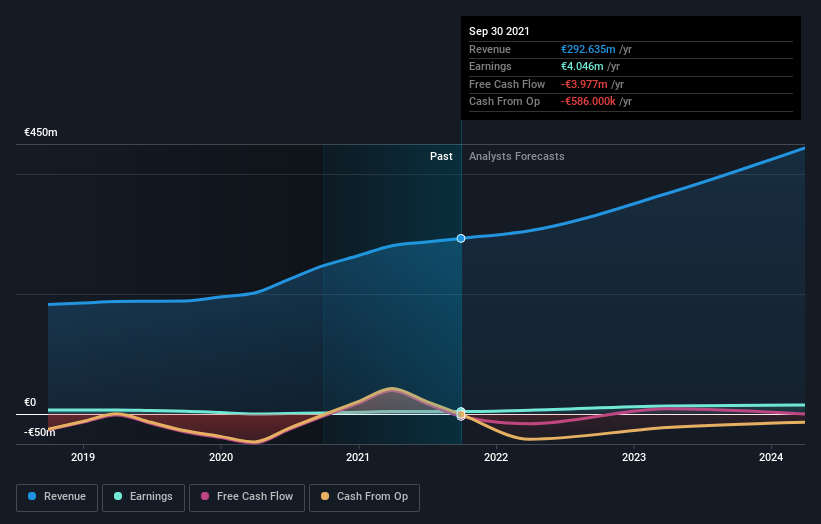Toggle the Revenue legend button
The width and height of the screenshot is (821, 524).
[x=57, y=497]
